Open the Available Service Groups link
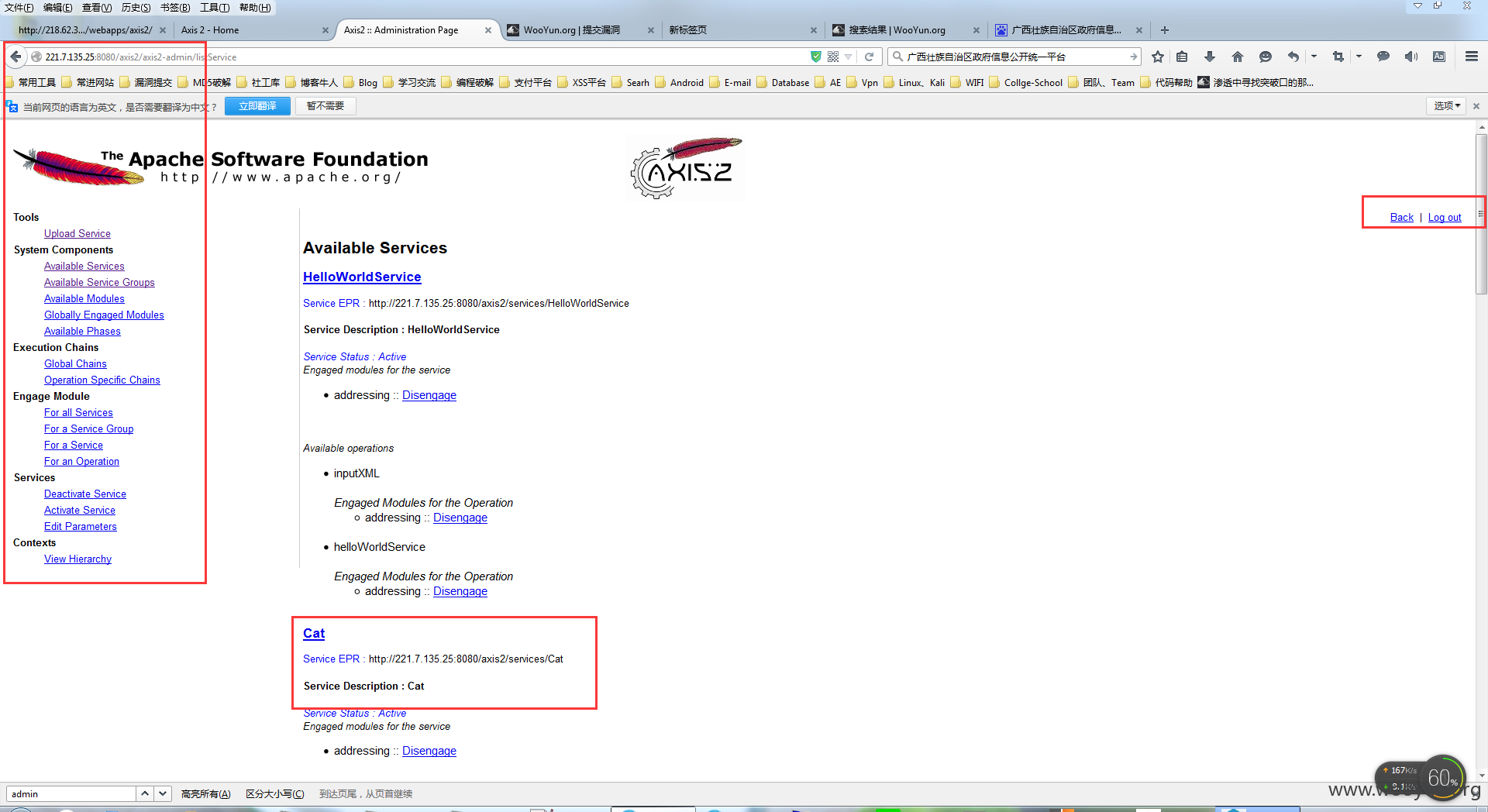The height and width of the screenshot is (812, 1488). [99, 282]
